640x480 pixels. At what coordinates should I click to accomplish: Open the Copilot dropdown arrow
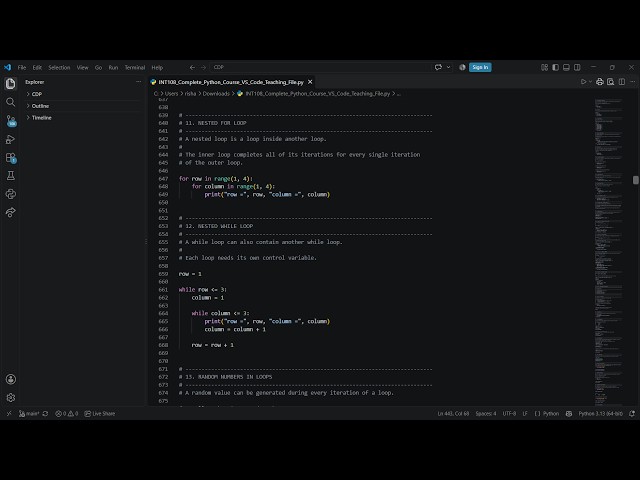pos(448,67)
